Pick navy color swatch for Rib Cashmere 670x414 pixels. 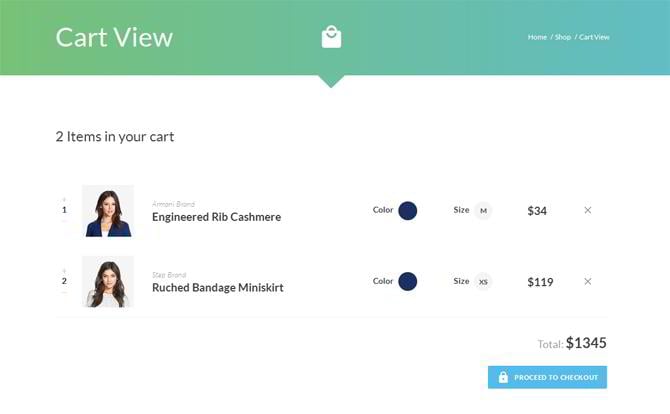(407, 210)
